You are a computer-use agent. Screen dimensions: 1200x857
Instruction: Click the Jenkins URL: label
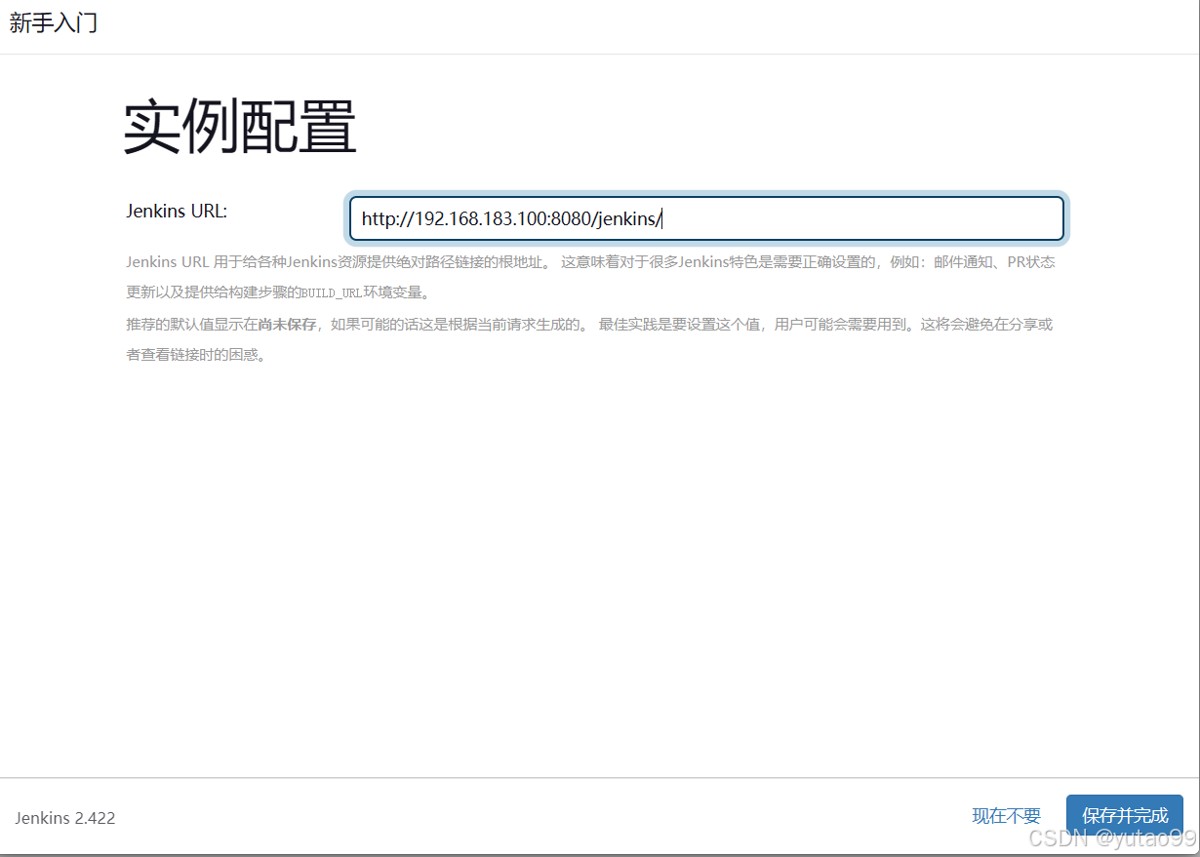pyautogui.click(x=177, y=211)
